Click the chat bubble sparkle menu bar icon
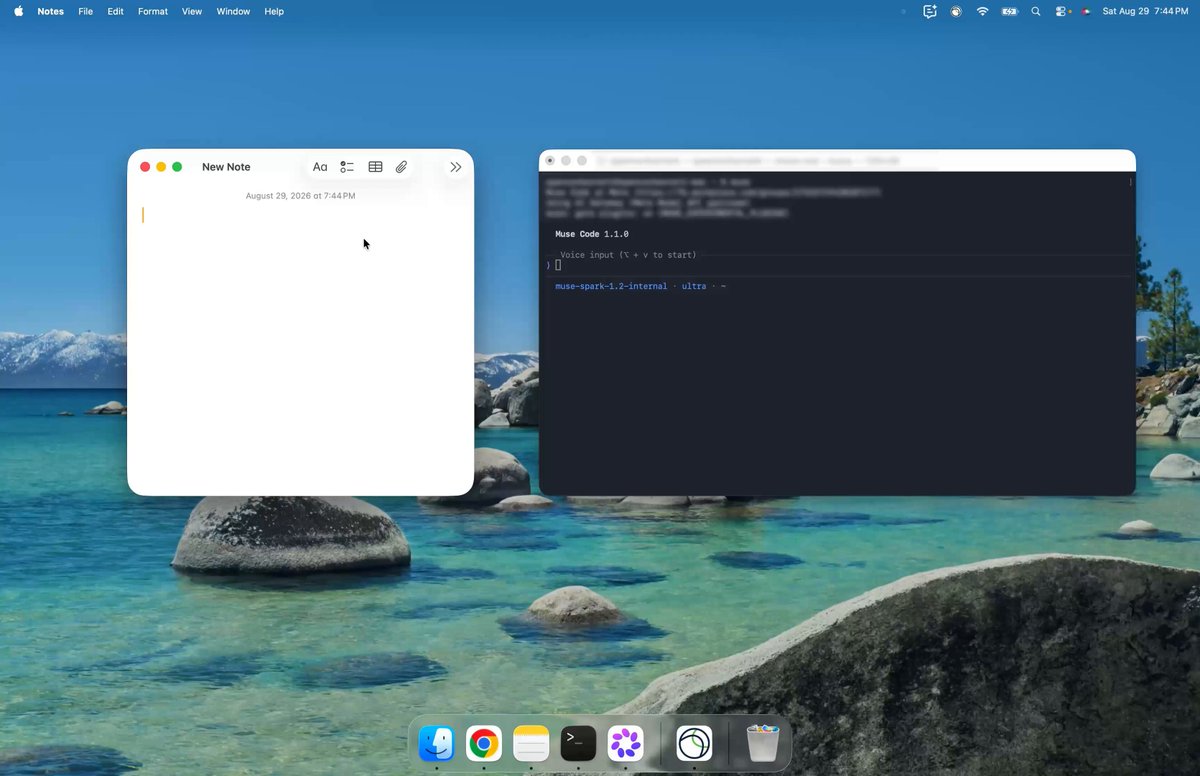The width and height of the screenshot is (1200, 776). click(x=930, y=11)
